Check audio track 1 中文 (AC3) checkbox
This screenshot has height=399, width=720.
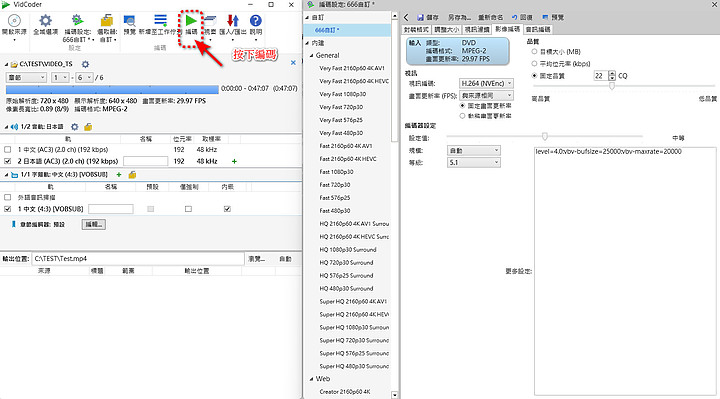pyautogui.click(x=7, y=150)
